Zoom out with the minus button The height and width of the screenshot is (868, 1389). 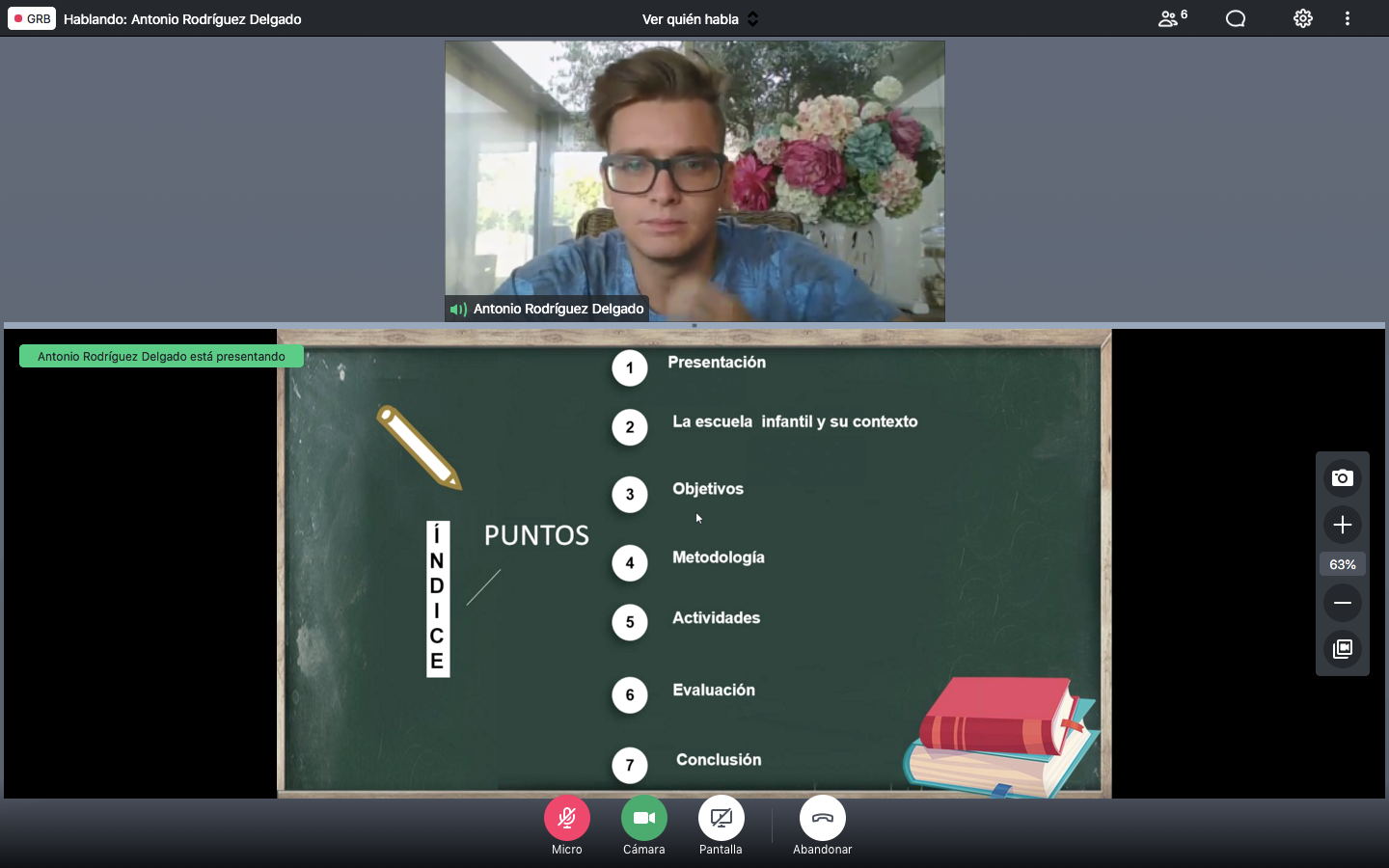1343,603
